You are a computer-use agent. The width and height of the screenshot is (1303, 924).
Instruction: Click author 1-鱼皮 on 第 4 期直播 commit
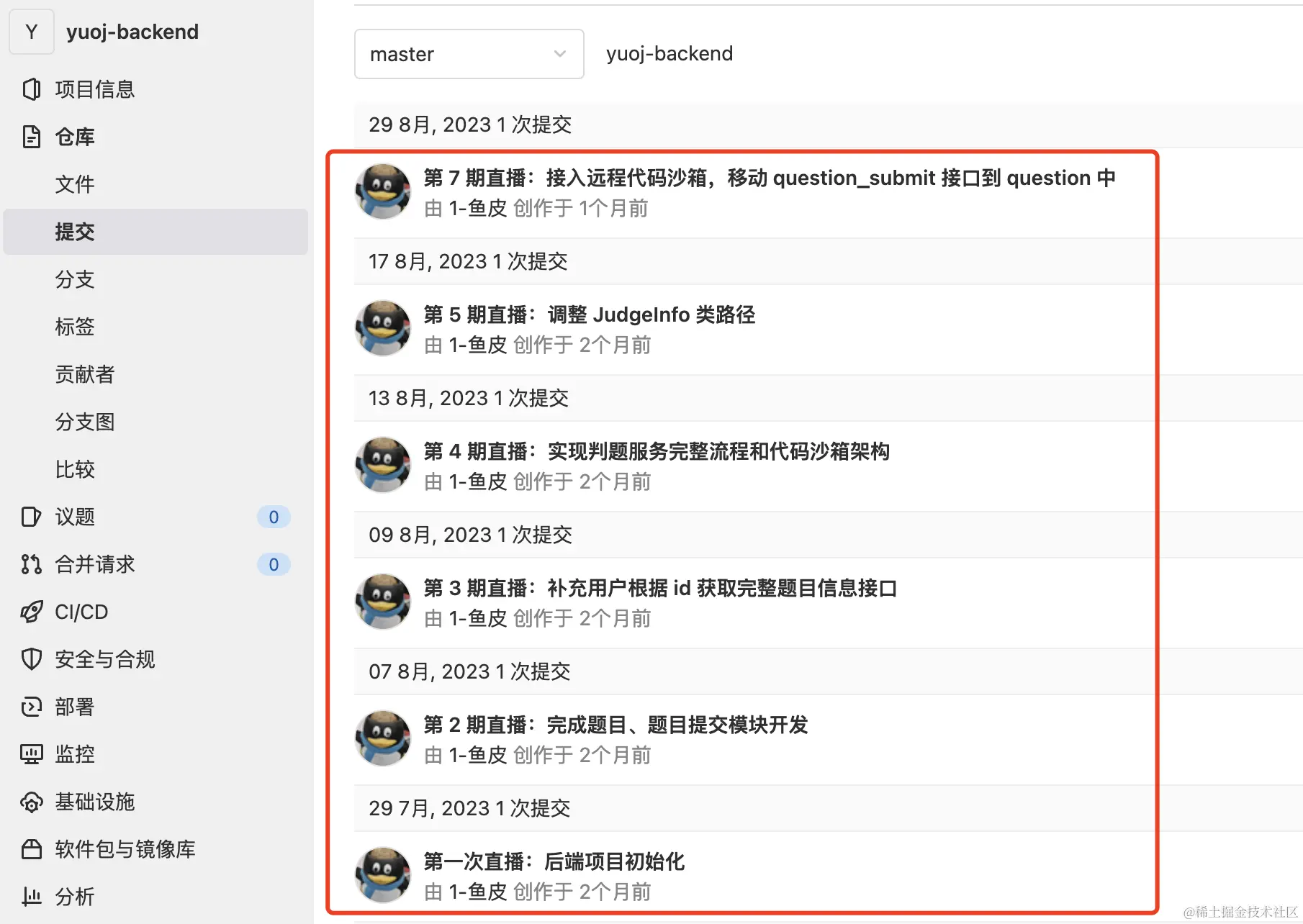[x=478, y=482]
